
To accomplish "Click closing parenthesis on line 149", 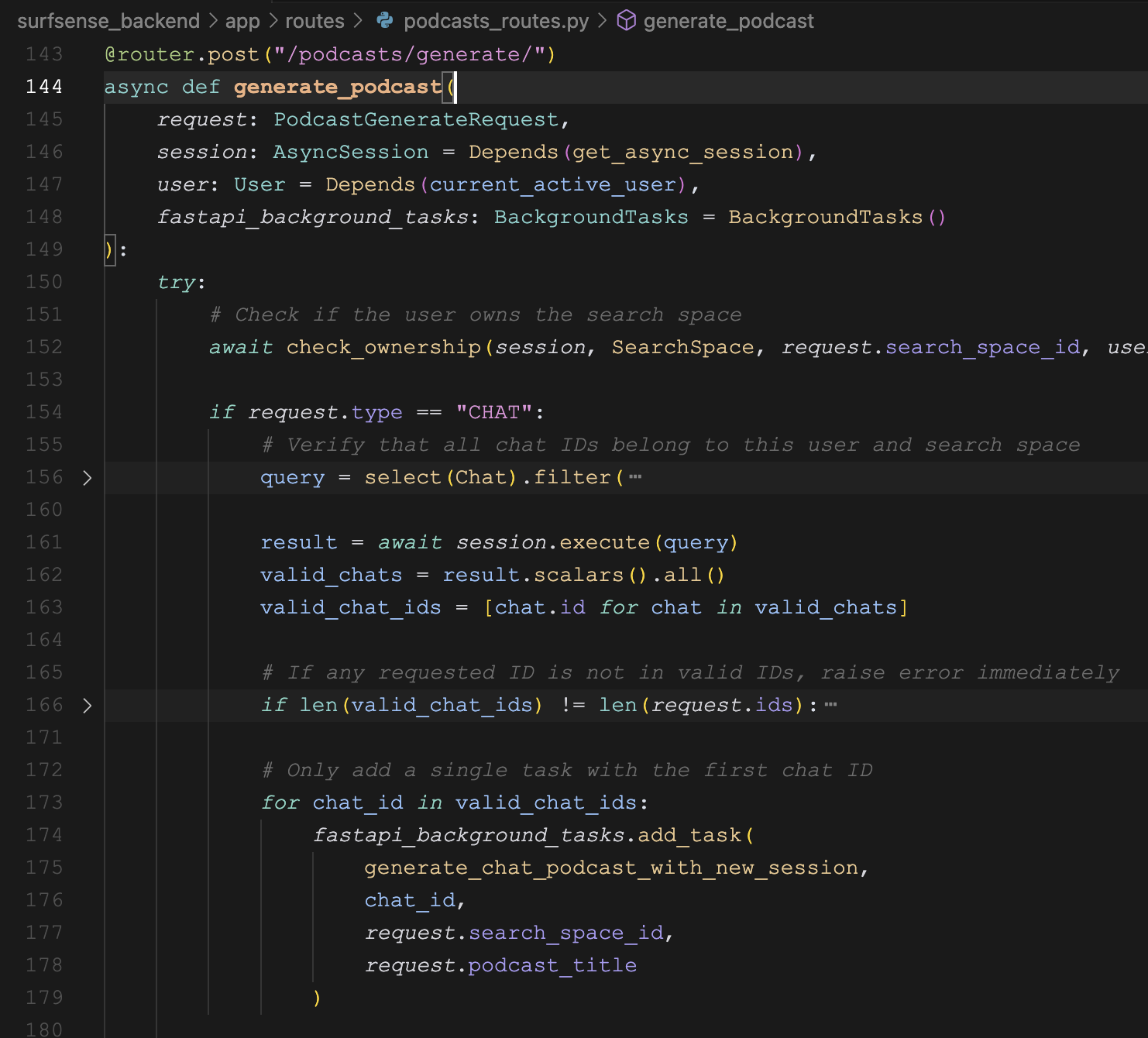I will (108, 249).
